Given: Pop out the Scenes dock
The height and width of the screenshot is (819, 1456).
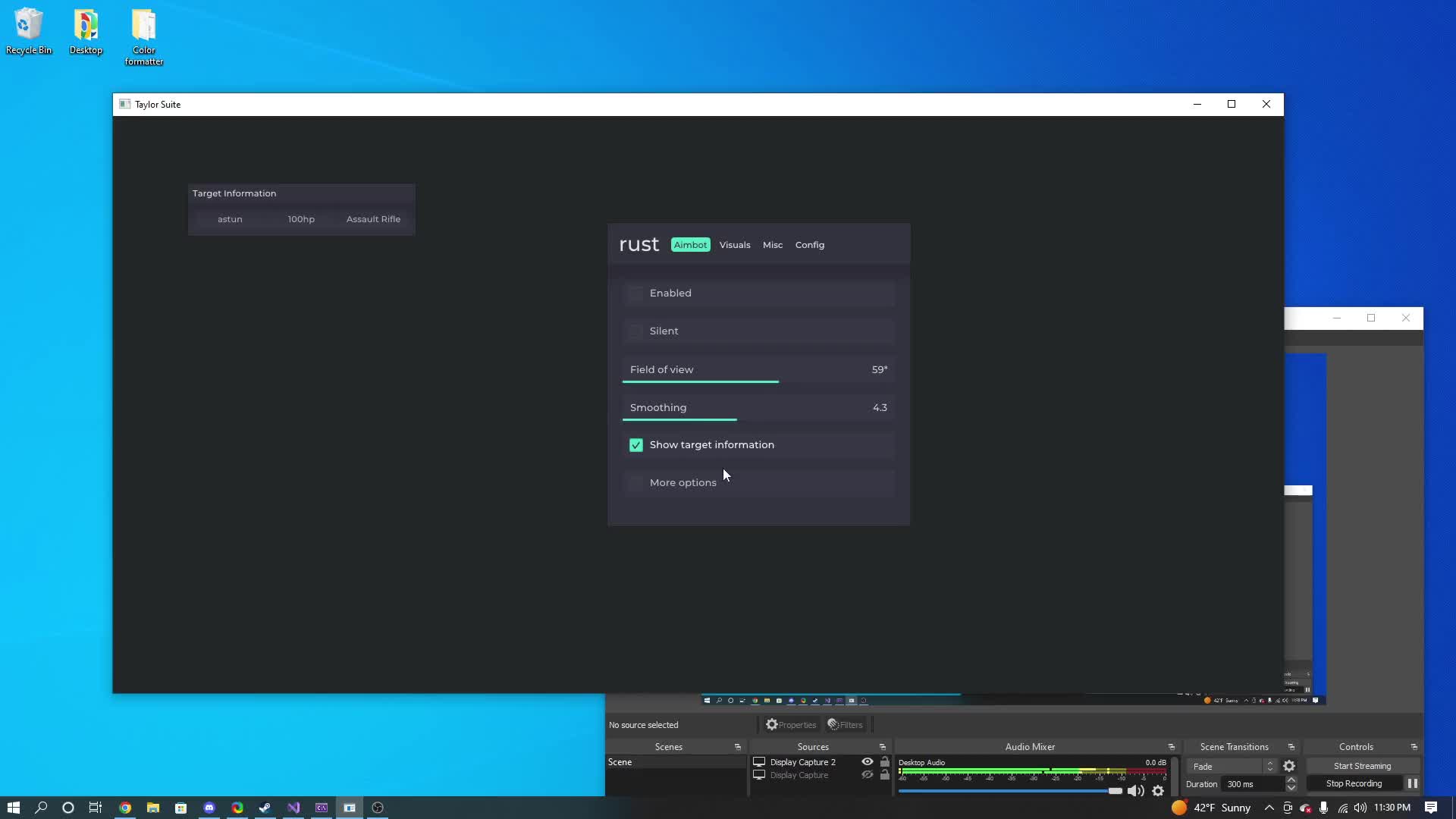Looking at the screenshot, I should (738, 748).
